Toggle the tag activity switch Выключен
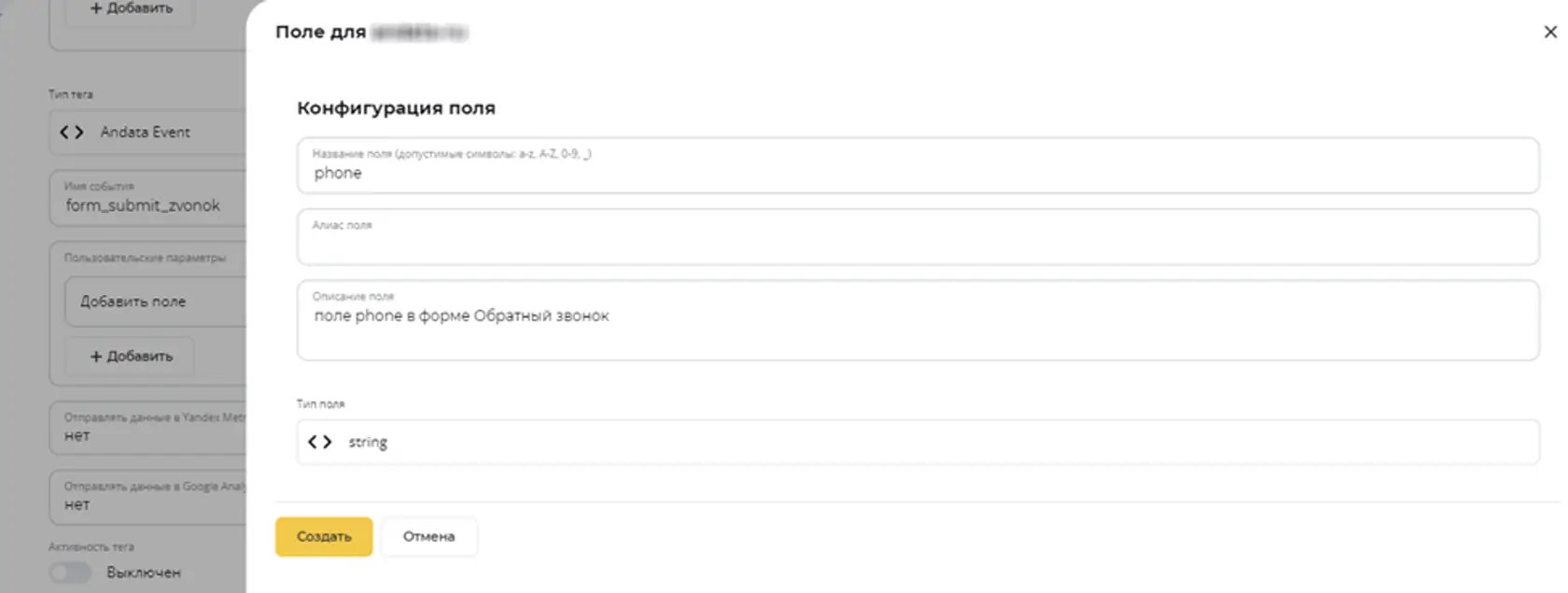Image resolution: width=1568 pixels, height=593 pixels. tap(71, 572)
